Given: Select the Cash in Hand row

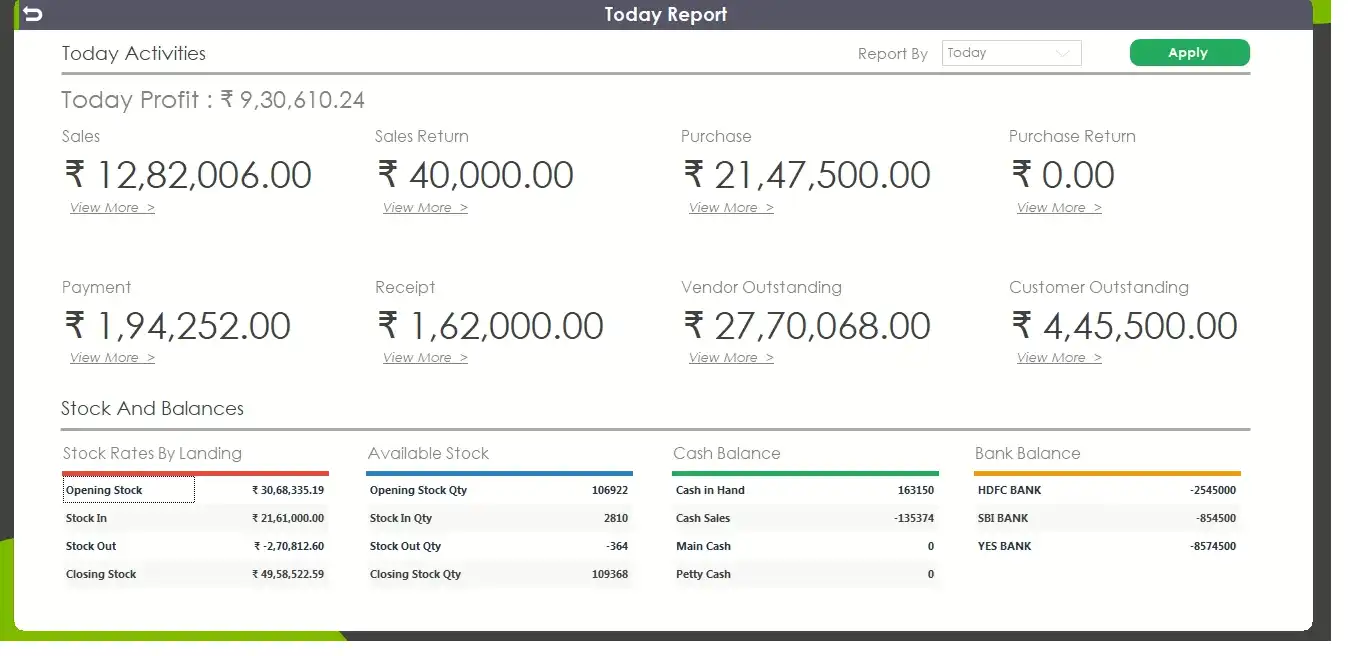Looking at the screenshot, I should click(804, 490).
